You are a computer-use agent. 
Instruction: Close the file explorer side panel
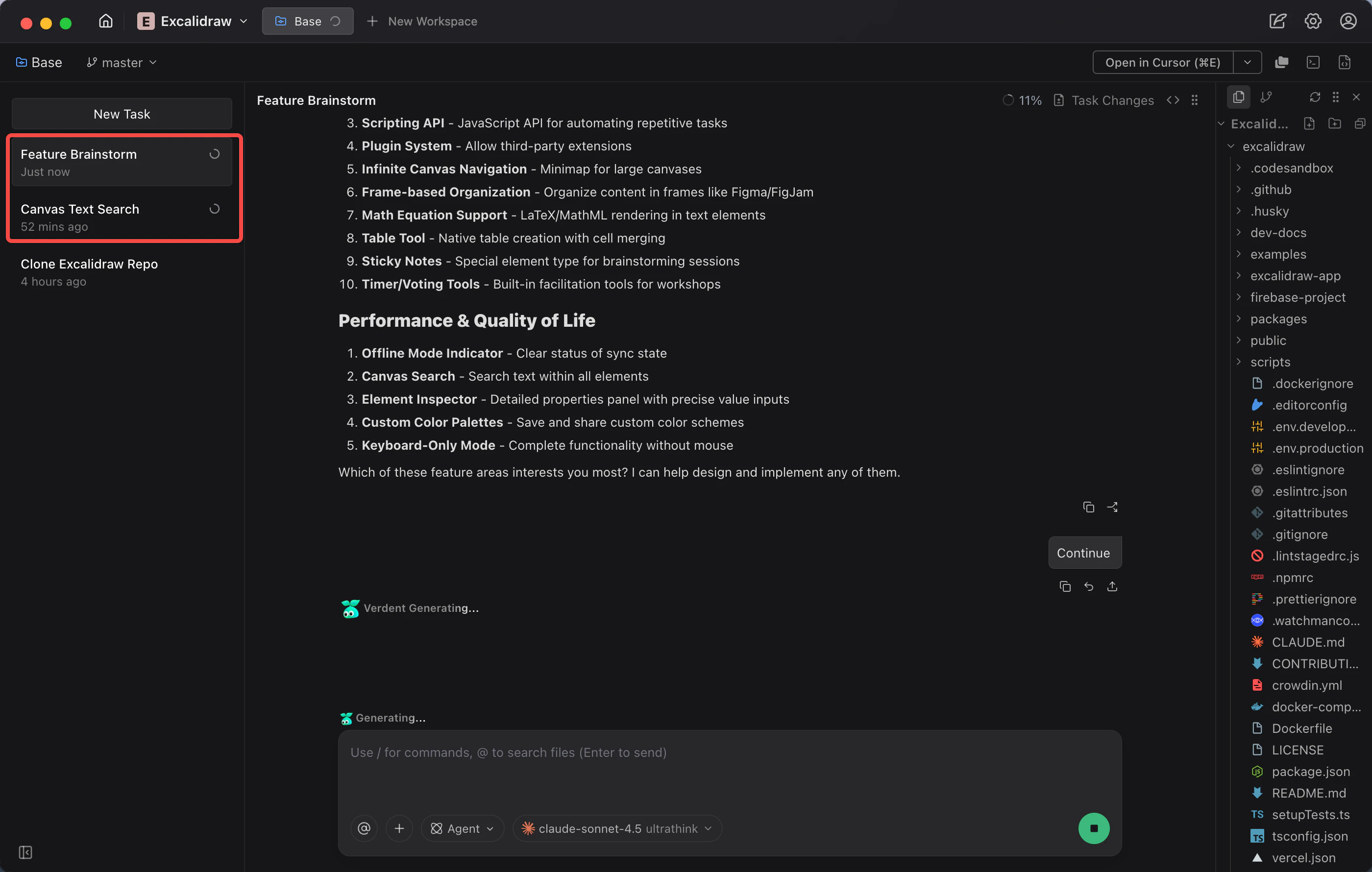pyautogui.click(x=1356, y=97)
